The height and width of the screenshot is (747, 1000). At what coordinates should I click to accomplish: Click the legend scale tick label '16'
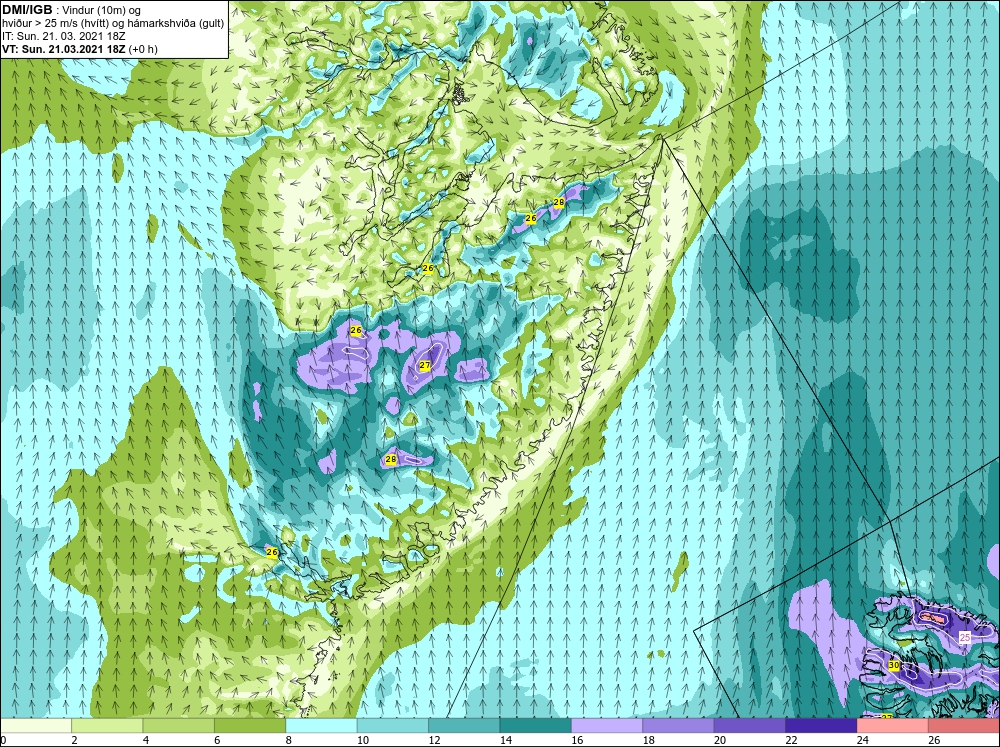[577, 740]
